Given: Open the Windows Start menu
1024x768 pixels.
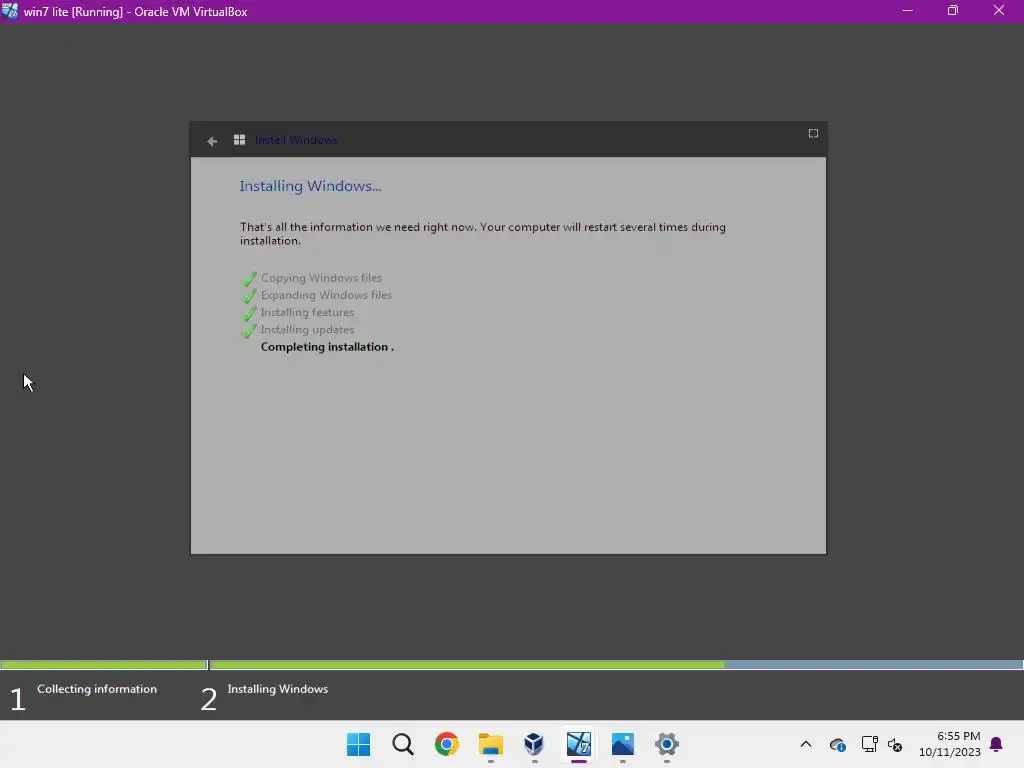Looking at the screenshot, I should (359, 744).
